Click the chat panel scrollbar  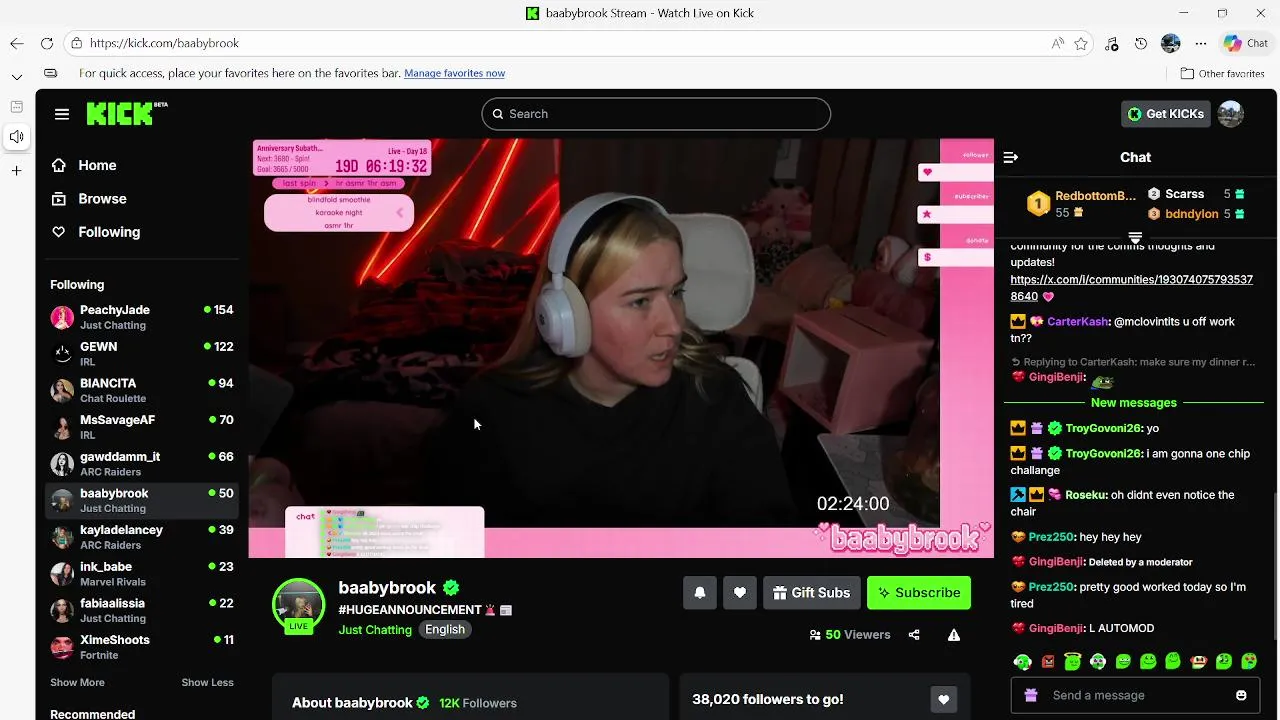pyautogui.click(x=1273, y=565)
